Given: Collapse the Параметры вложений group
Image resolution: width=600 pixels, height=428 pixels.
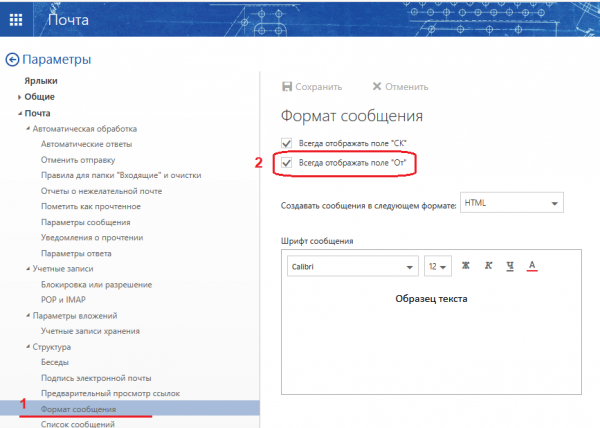Looking at the screenshot, I should 28,316.
